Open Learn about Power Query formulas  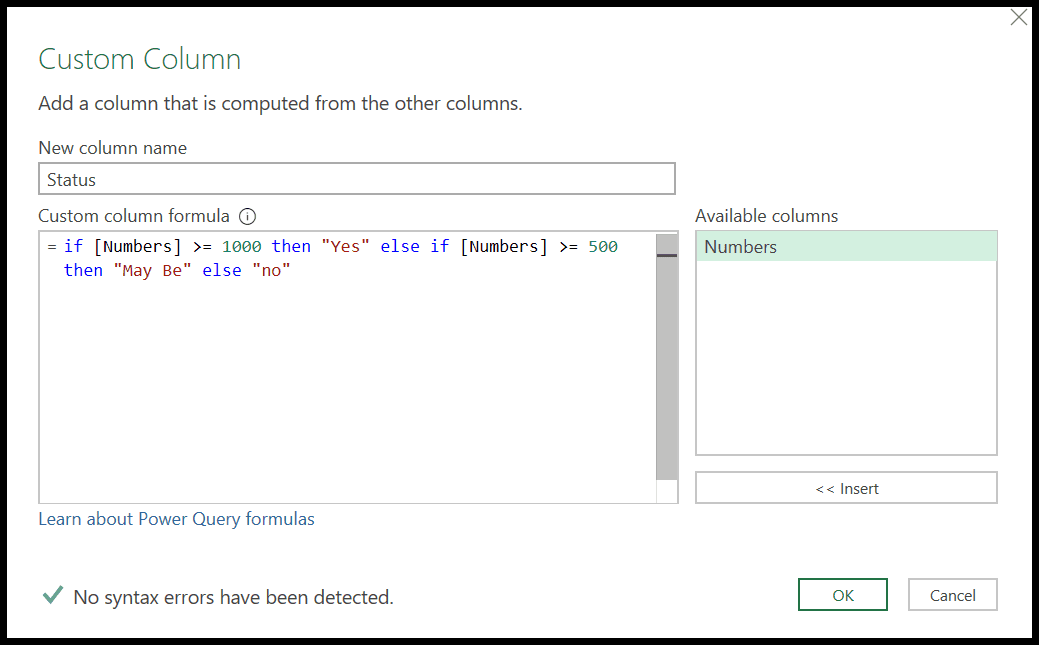[x=176, y=519]
